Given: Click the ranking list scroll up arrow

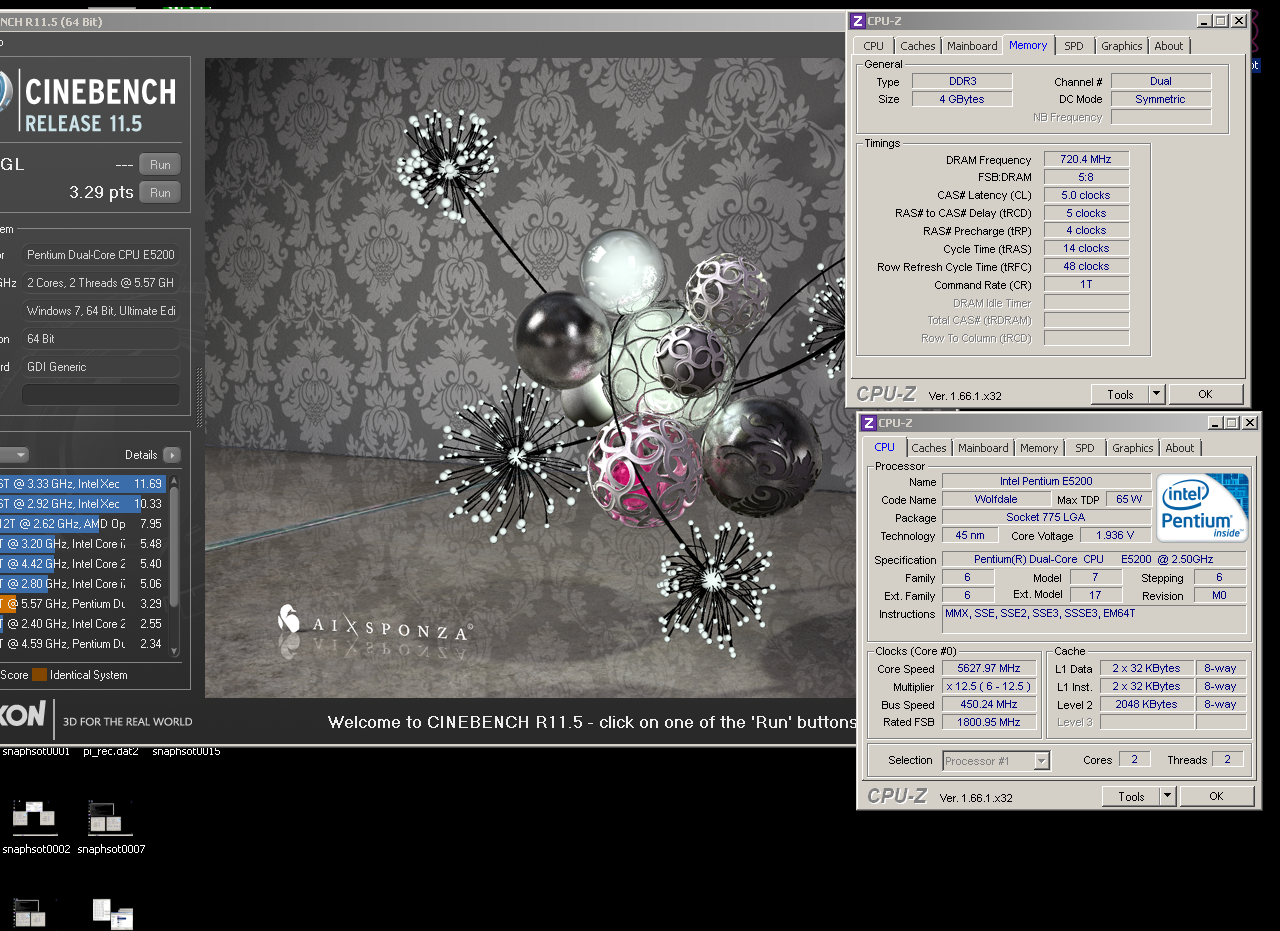Looking at the screenshot, I should pyautogui.click(x=174, y=480).
